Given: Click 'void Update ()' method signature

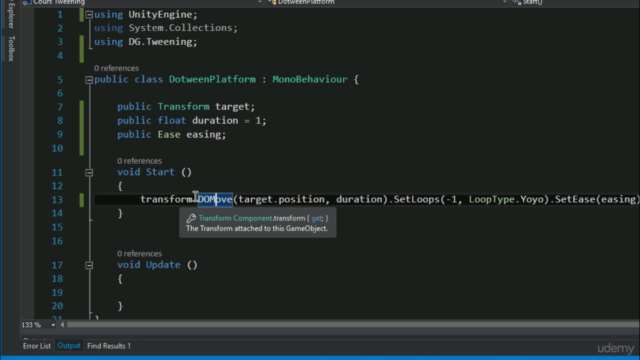Looking at the screenshot, I should pos(158,265).
